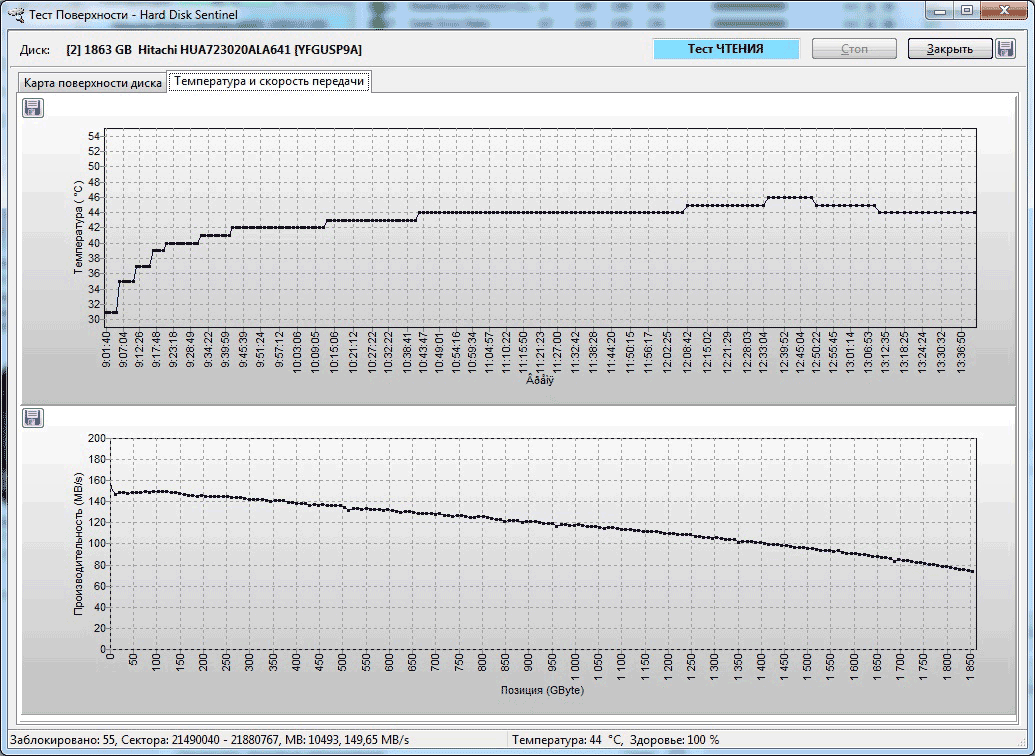This screenshot has height=756, width=1035.
Task: Click the save icon beside the Закрыть button
Action: (1006, 49)
